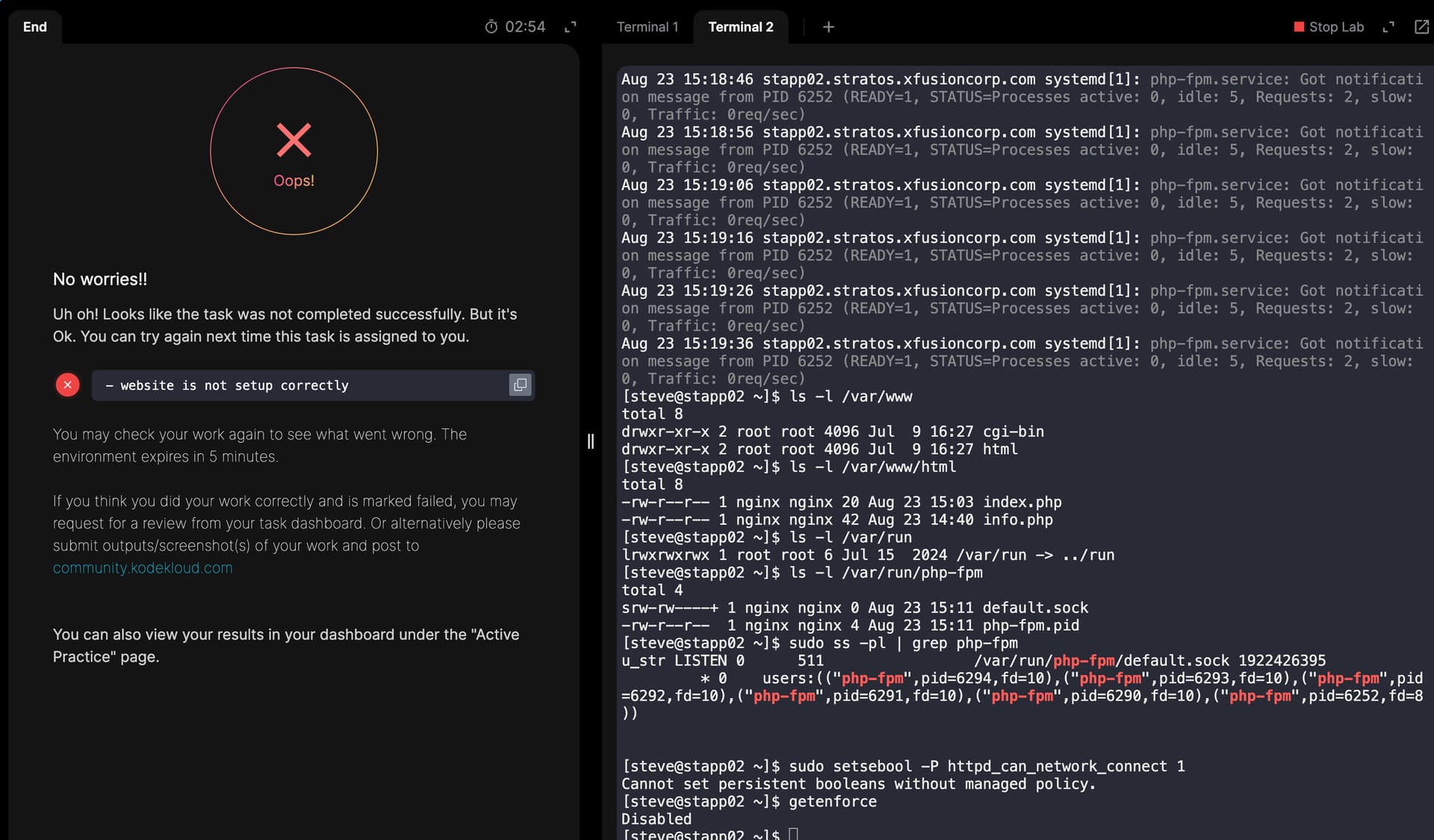Image resolution: width=1434 pixels, height=840 pixels.
Task: Select the Terminal 2 tab
Action: (x=740, y=27)
